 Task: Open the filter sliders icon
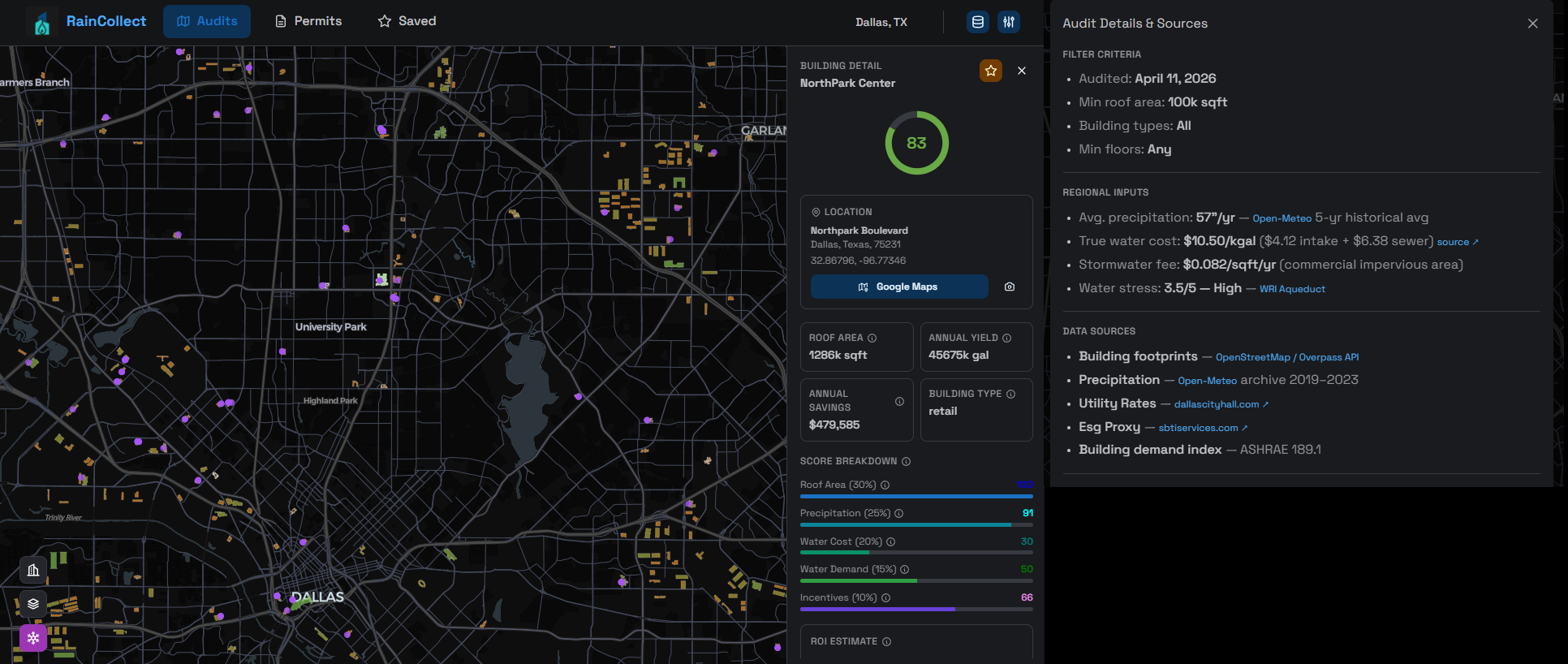[1009, 22]
